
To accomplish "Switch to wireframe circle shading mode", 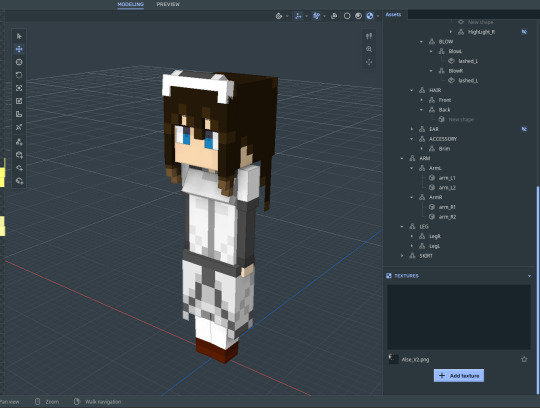I will pos(347,16).
